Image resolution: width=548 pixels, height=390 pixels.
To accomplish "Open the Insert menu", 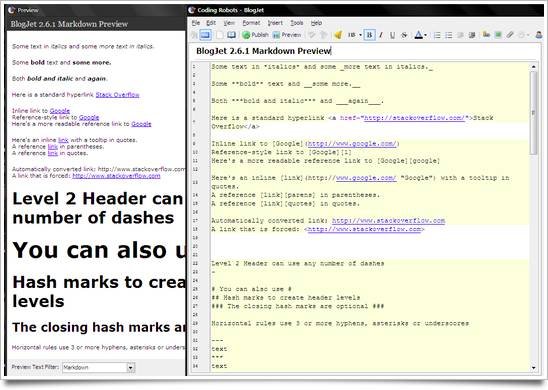I will click(275, 23).
